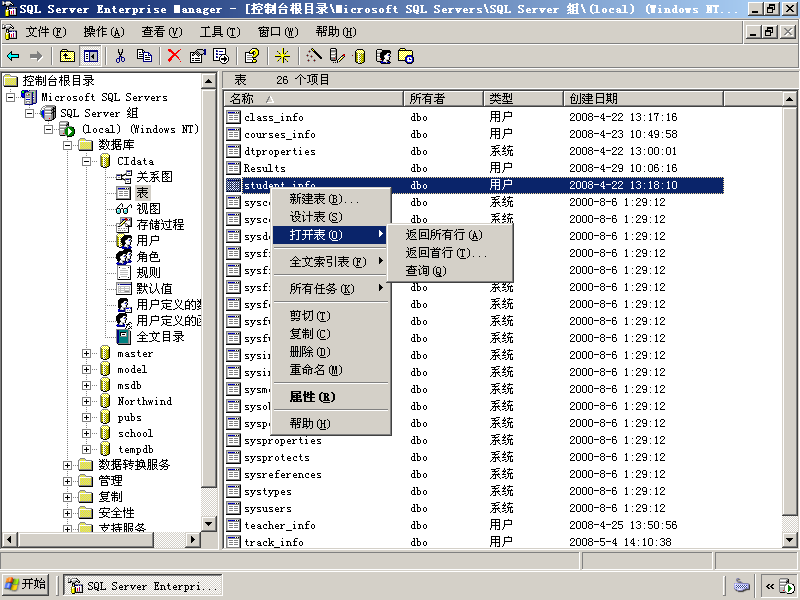The height and width of the screenshot is (600, 800).
Task: Sort by 创建日期 column header
Action: point(643,98)
